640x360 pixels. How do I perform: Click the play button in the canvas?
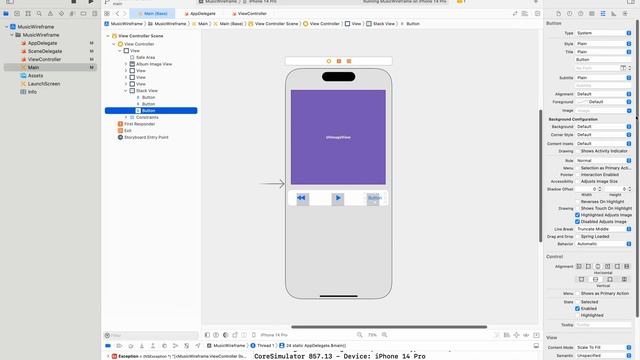click(x=338, y=198)
